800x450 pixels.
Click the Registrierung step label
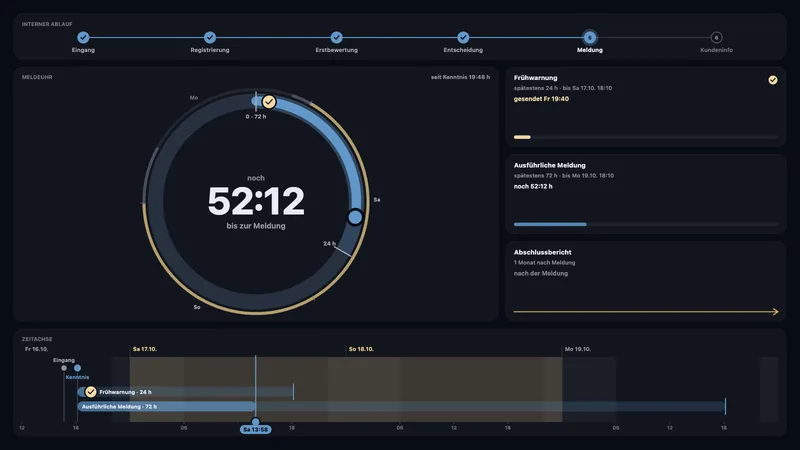point(210,50)
